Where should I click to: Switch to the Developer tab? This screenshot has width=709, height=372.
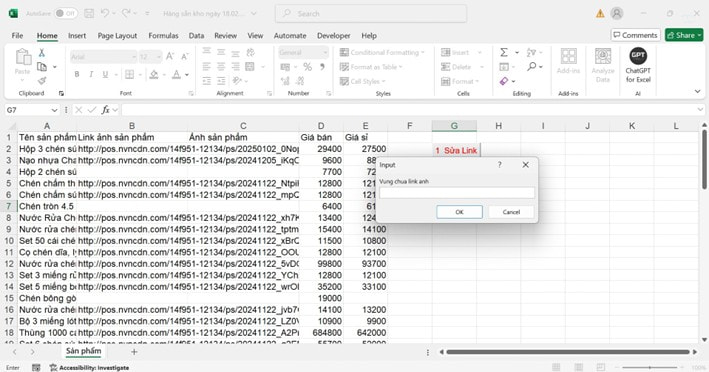[334, 35]
